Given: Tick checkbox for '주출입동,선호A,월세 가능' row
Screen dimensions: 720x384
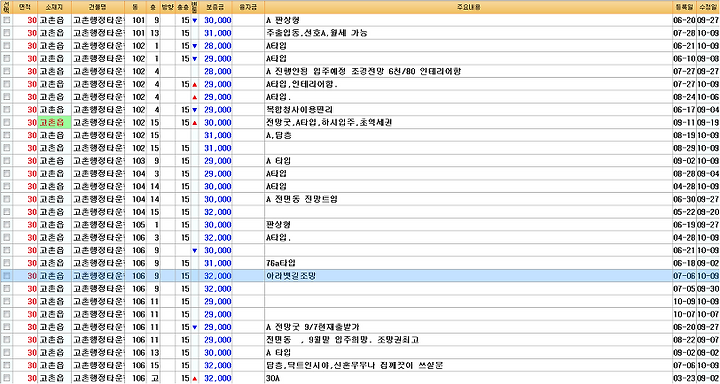Looking at the screenshot, I should click(6, 34).
